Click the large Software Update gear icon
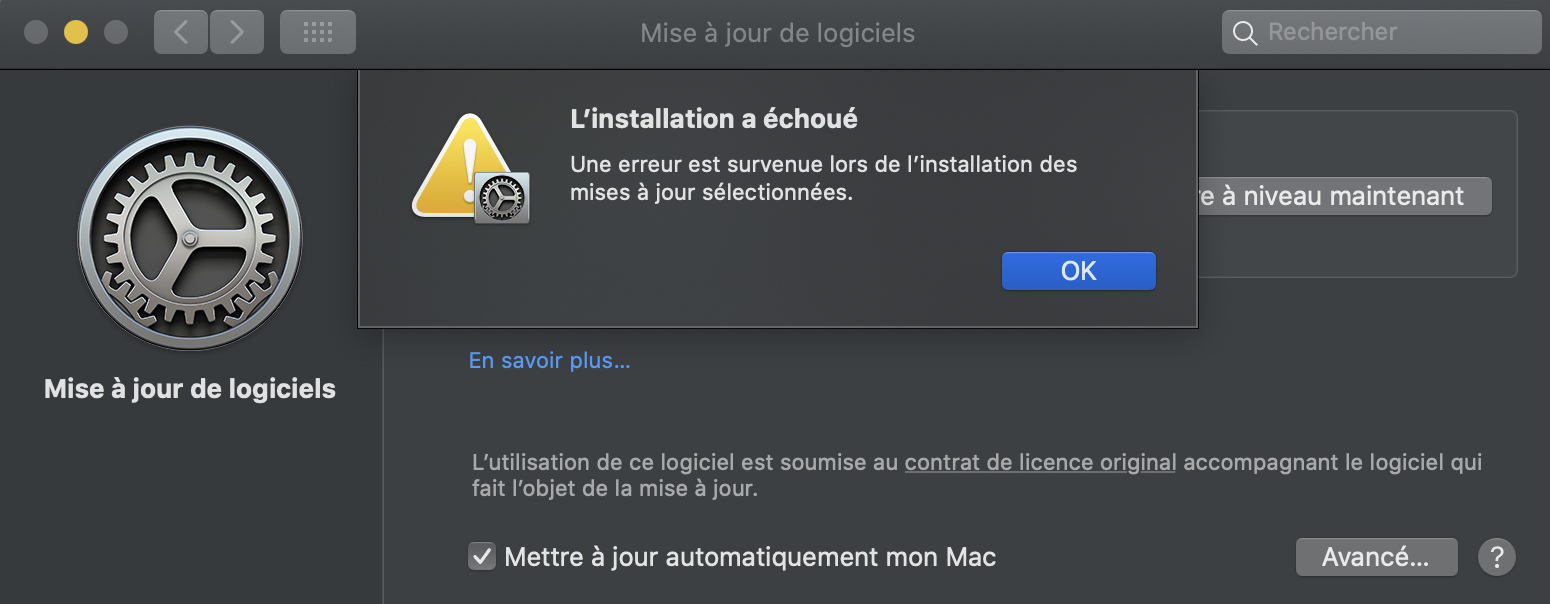The image size is (1550, 604). pyautogui.click(x=190, y=238)
